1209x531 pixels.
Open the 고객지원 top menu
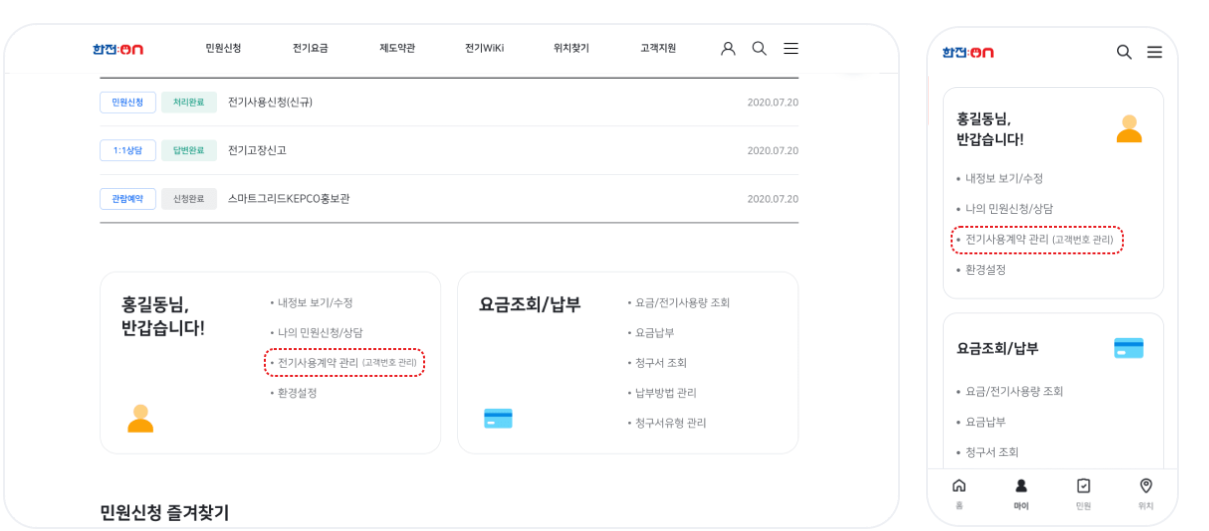click(x=658, y=48)
